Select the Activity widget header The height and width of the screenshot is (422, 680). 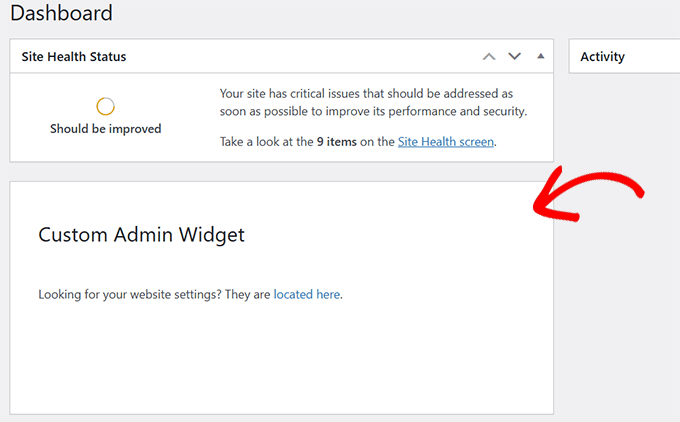coord(602,57)
